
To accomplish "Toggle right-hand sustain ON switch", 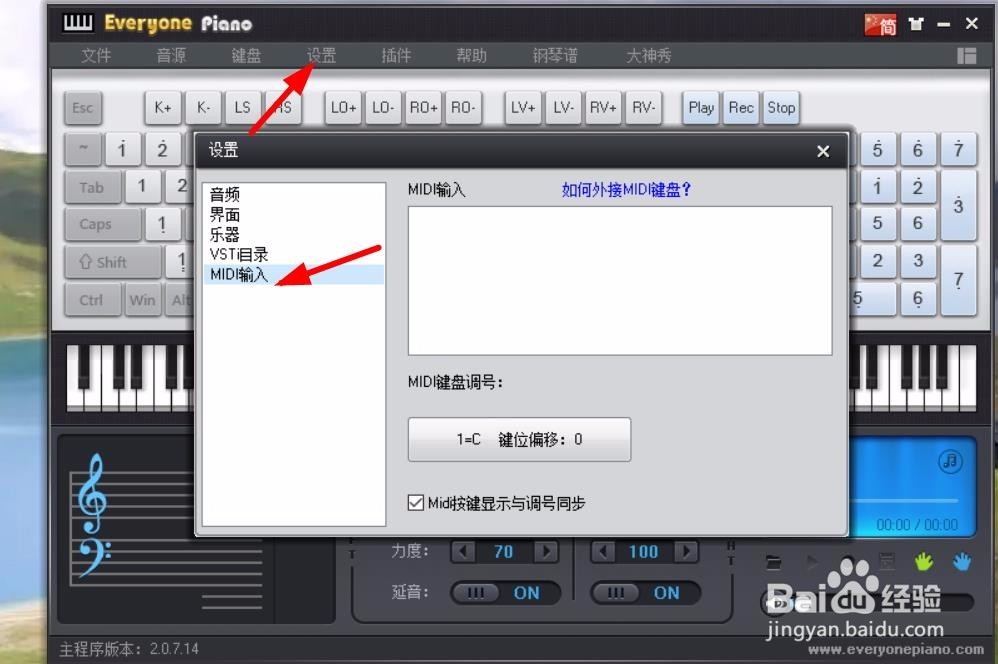I will [x=645, y=593].
